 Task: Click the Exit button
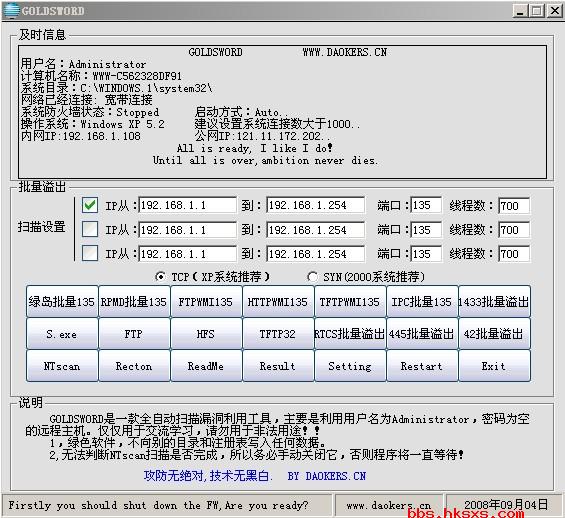point(494,366)
